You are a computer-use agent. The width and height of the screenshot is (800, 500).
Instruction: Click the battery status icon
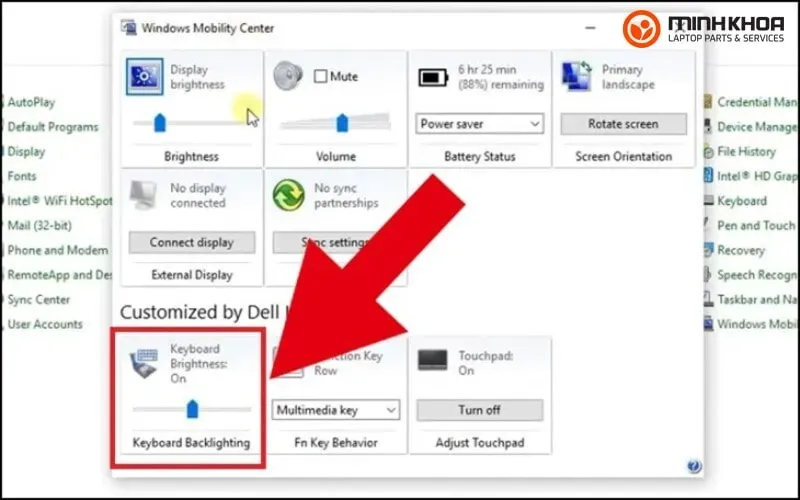(433, 77)
